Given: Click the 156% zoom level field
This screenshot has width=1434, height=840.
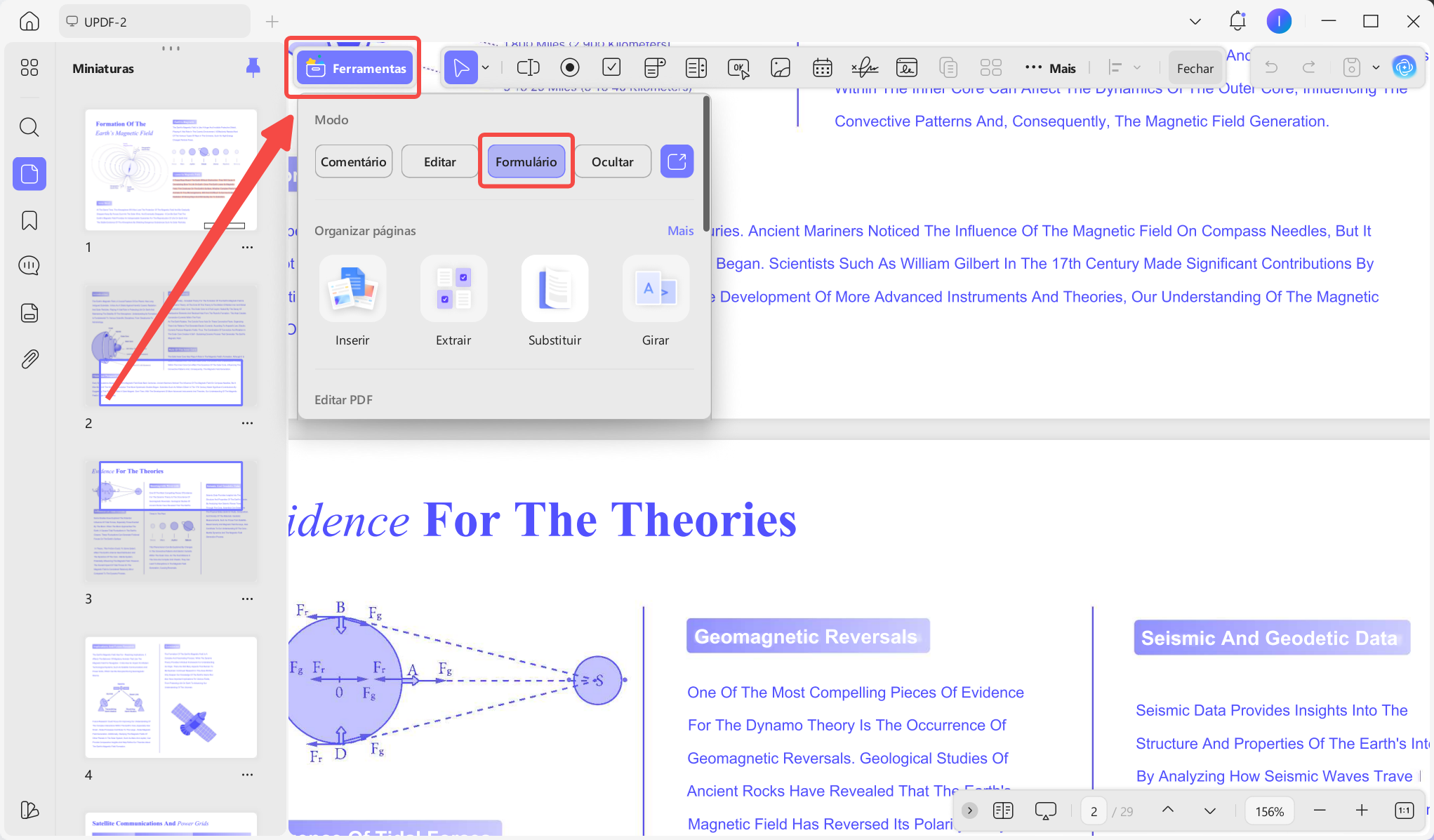Looking at the screenshot, I should pyautogui.click(x=1270, y=811).
